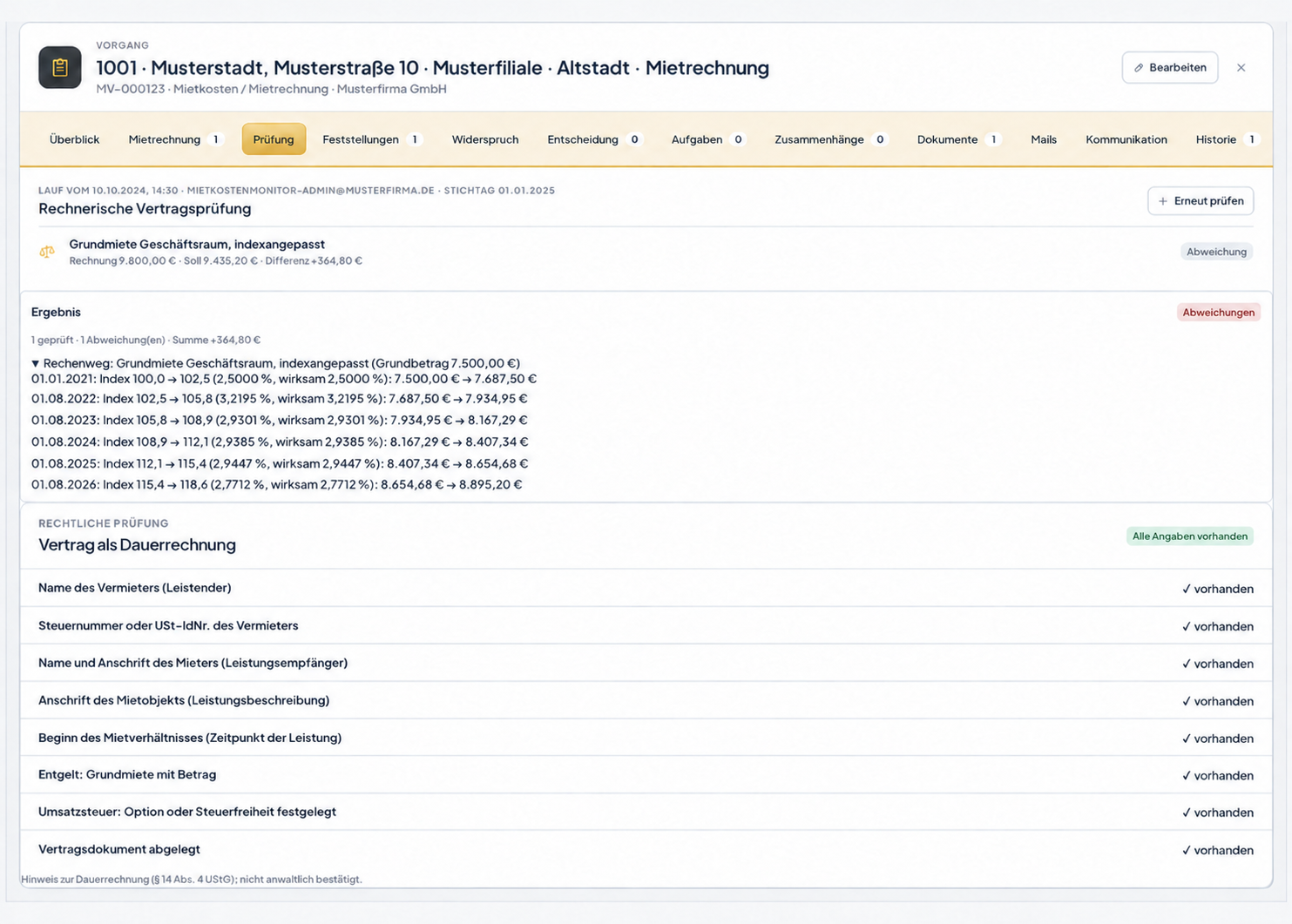Click row Vertragsdokument abgelegt
Image resolution: width=1292 pixels, height=924 pixels.
coord(646,850)
